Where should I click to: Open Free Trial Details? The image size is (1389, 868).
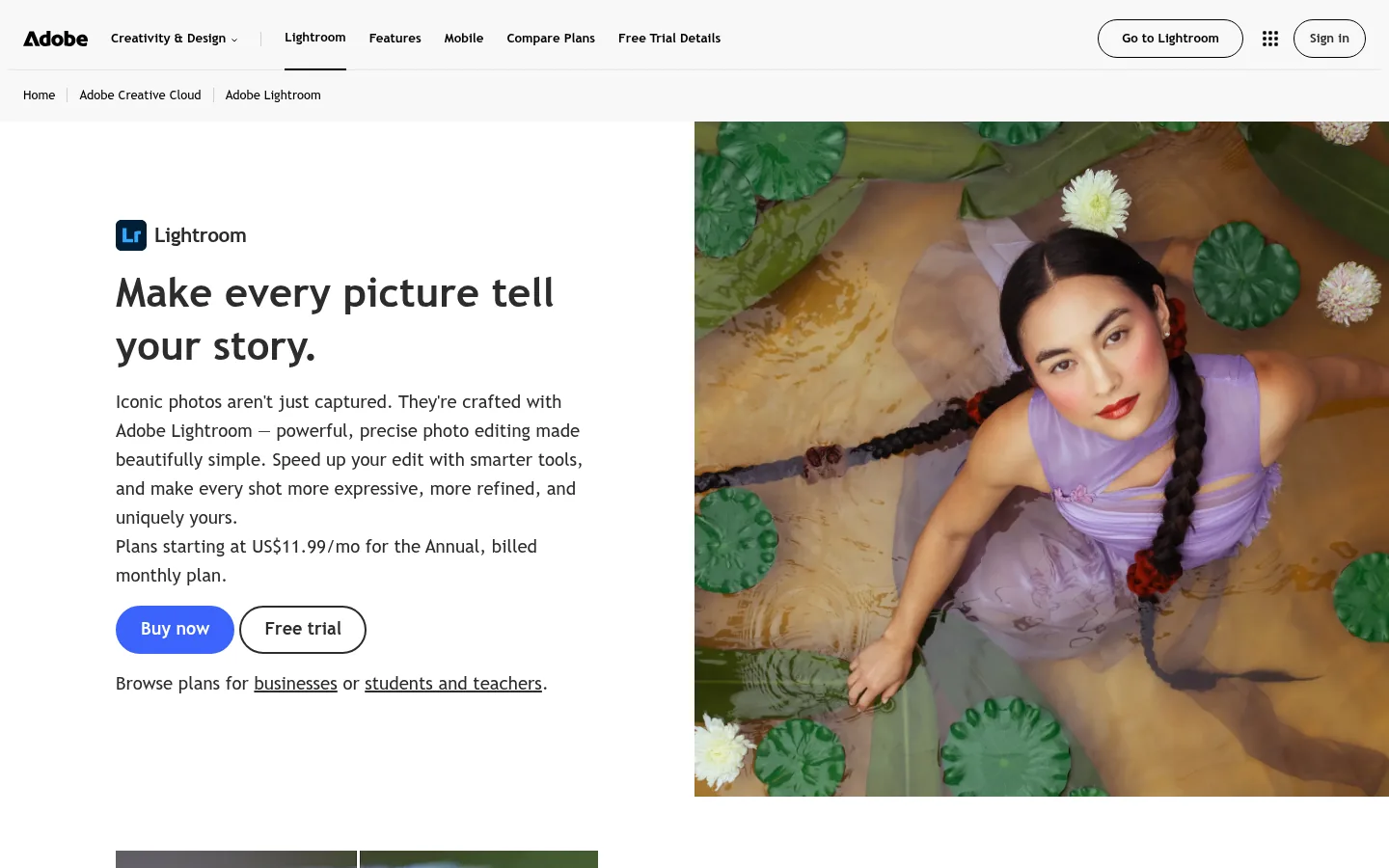(669, 39)
